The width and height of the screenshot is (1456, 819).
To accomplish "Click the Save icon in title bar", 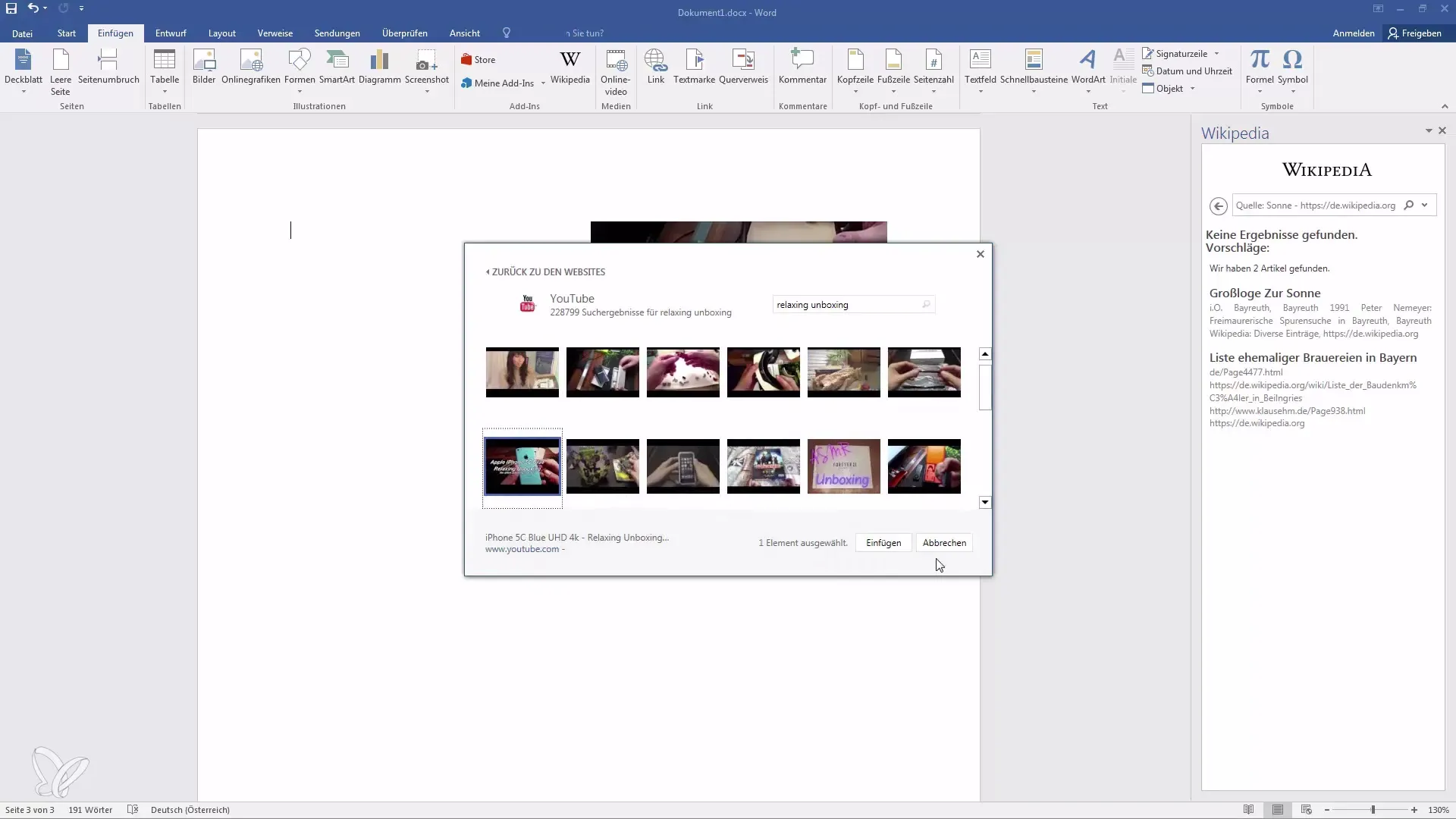I will tap(11, 8).
